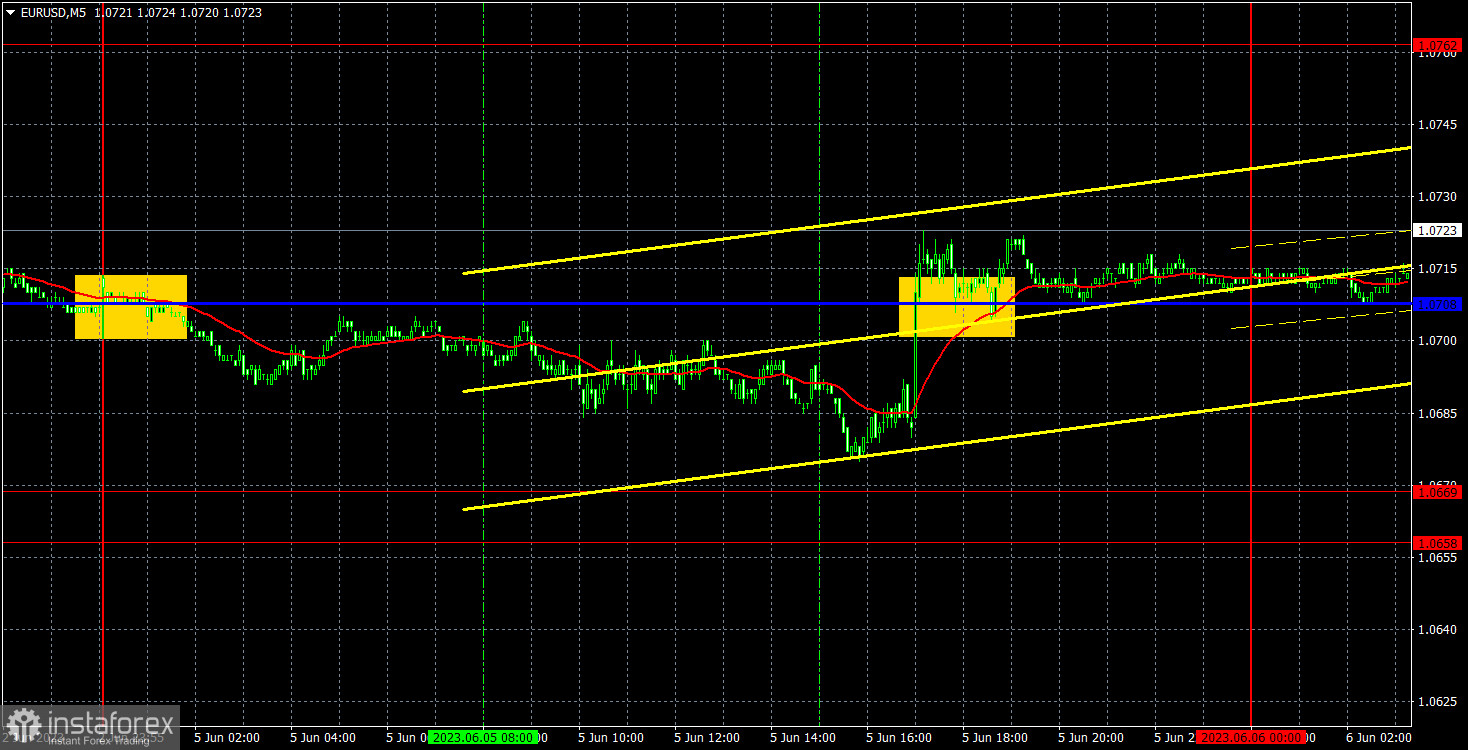This screenshot has height=750, width=1468.
Task: Open the chart menu triangle beside EURUSD,M5
Action: [x=10, y=13]
